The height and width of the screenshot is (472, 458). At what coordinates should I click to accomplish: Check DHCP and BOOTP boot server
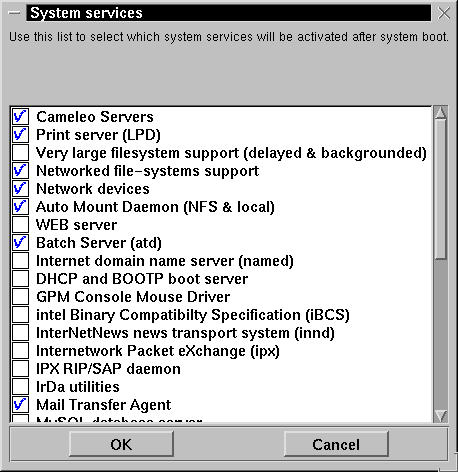point(21,279)
